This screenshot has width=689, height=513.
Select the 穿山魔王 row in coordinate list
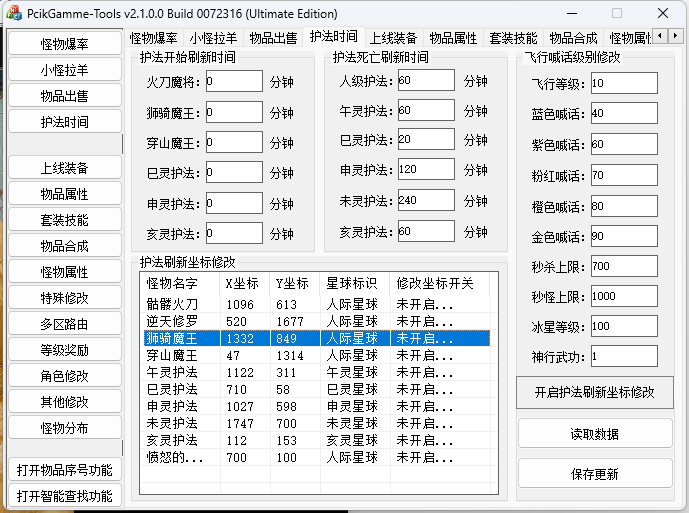tap(315, 355)
